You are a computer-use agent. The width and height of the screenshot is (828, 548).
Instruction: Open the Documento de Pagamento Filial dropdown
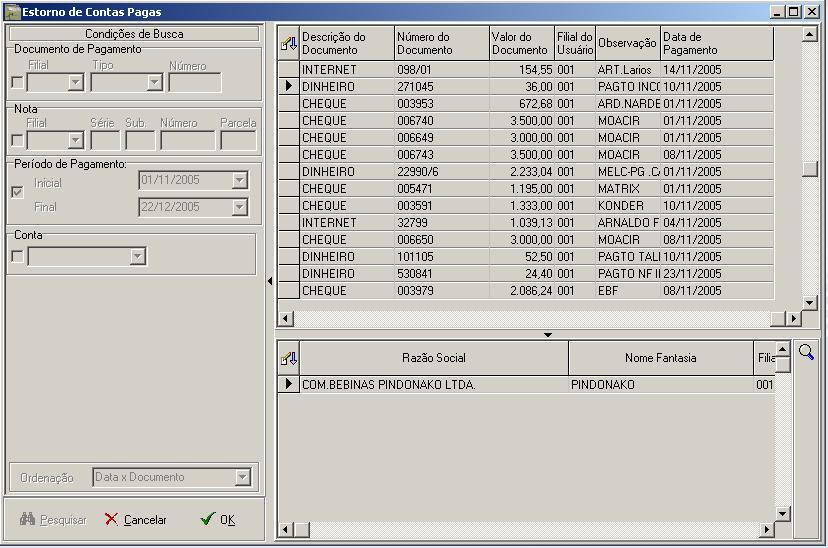coord(76,82)
